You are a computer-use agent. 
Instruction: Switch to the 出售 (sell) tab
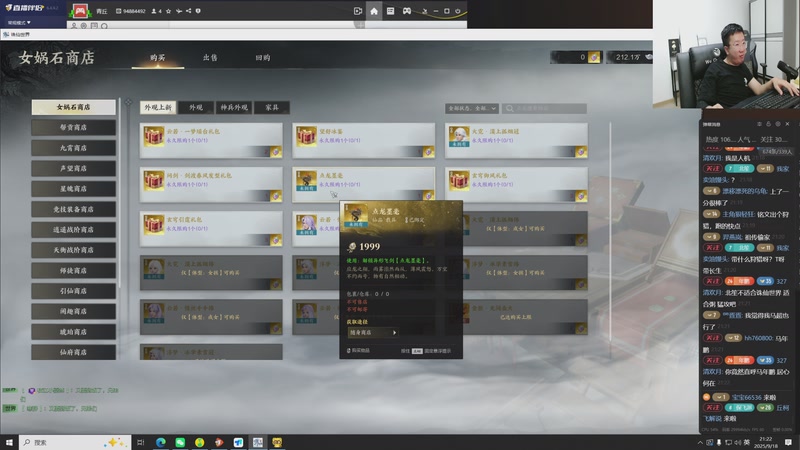[x=210, y=58]
